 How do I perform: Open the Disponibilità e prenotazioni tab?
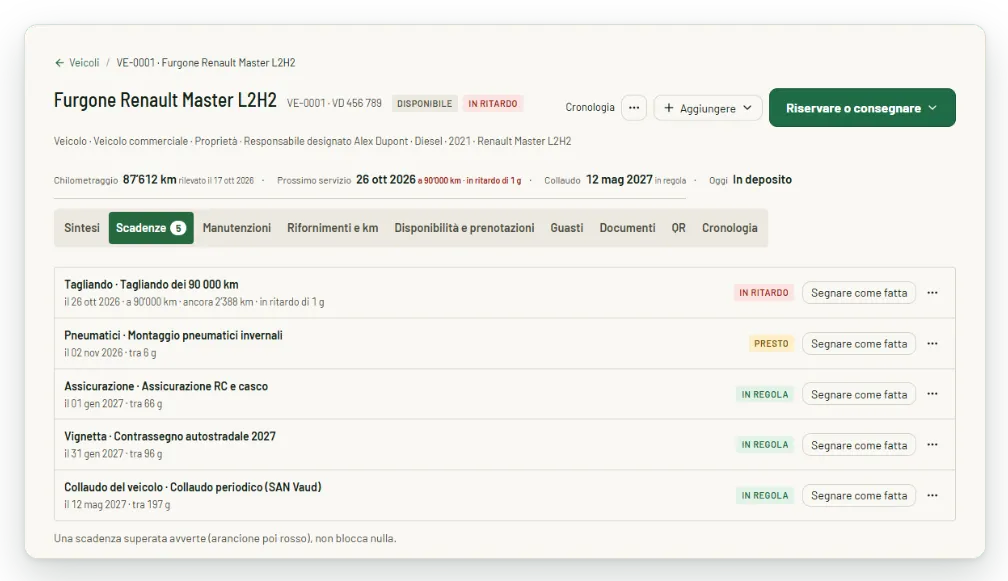(x=464, y=228)
